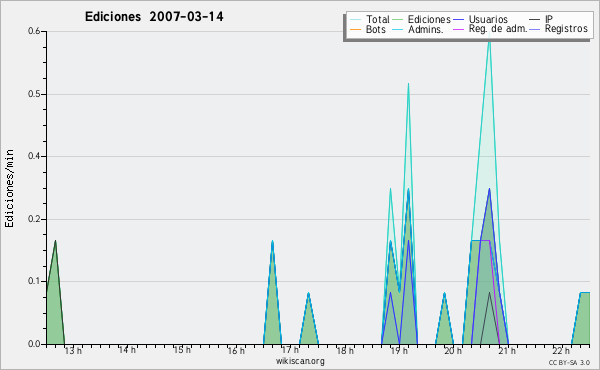The width and height of the screenshot is (600, 370).
Task: Select the Total legend label
Action: [378, 19]
